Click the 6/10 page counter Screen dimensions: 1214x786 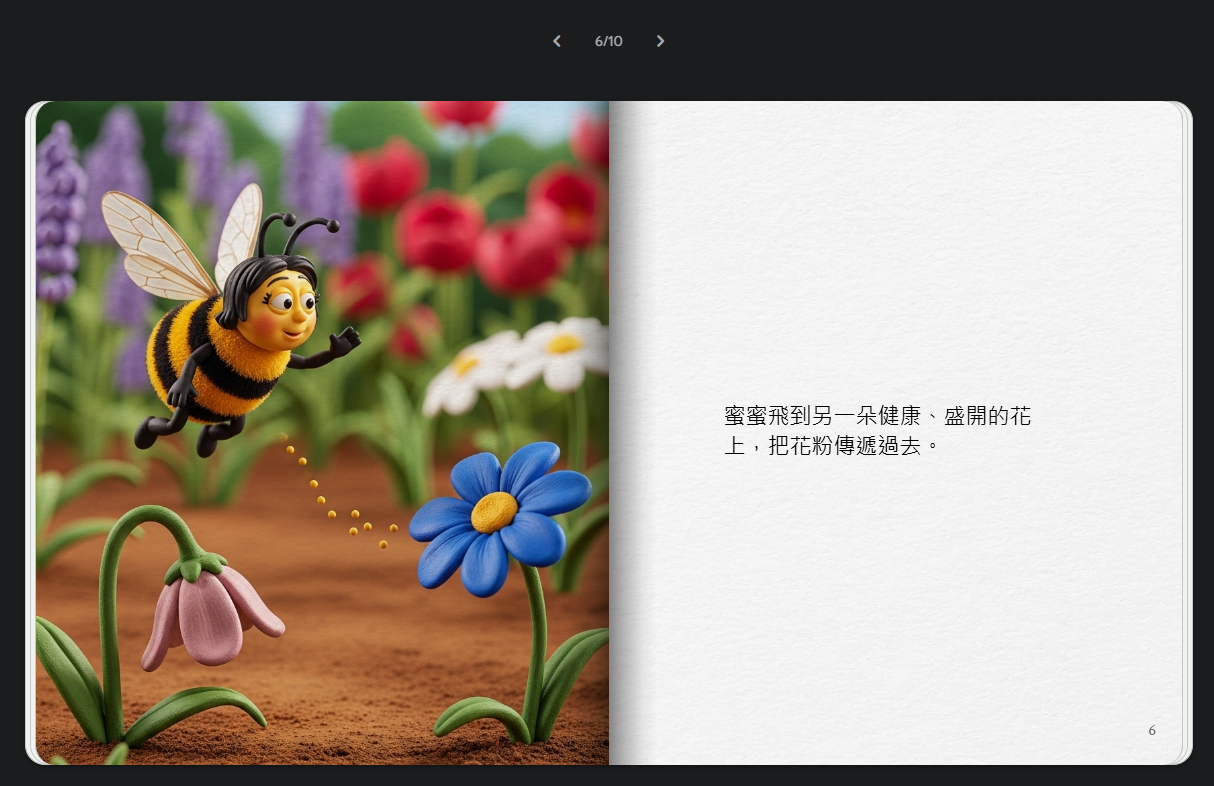[x=608, y=41]
